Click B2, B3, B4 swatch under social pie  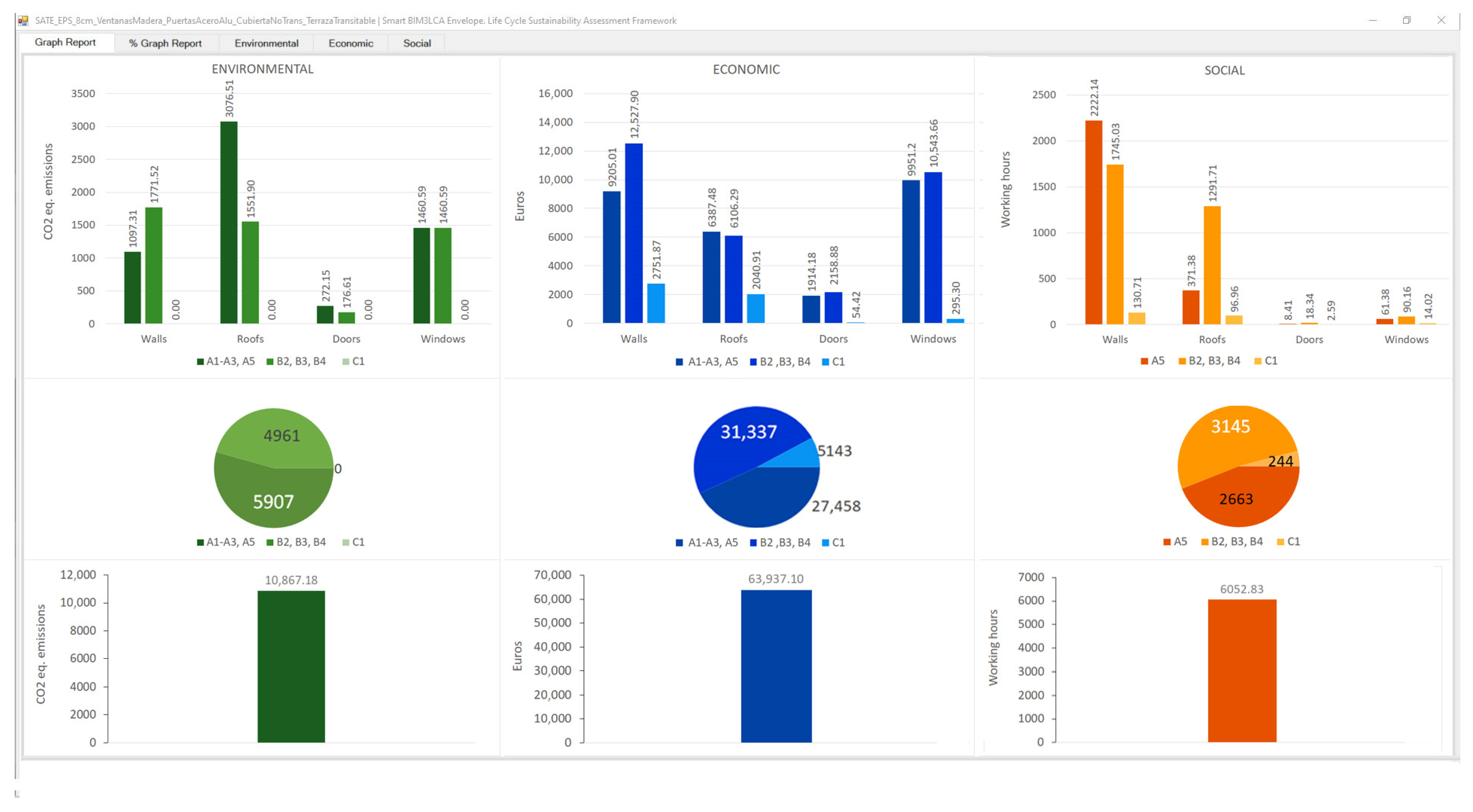point(1205,542)
